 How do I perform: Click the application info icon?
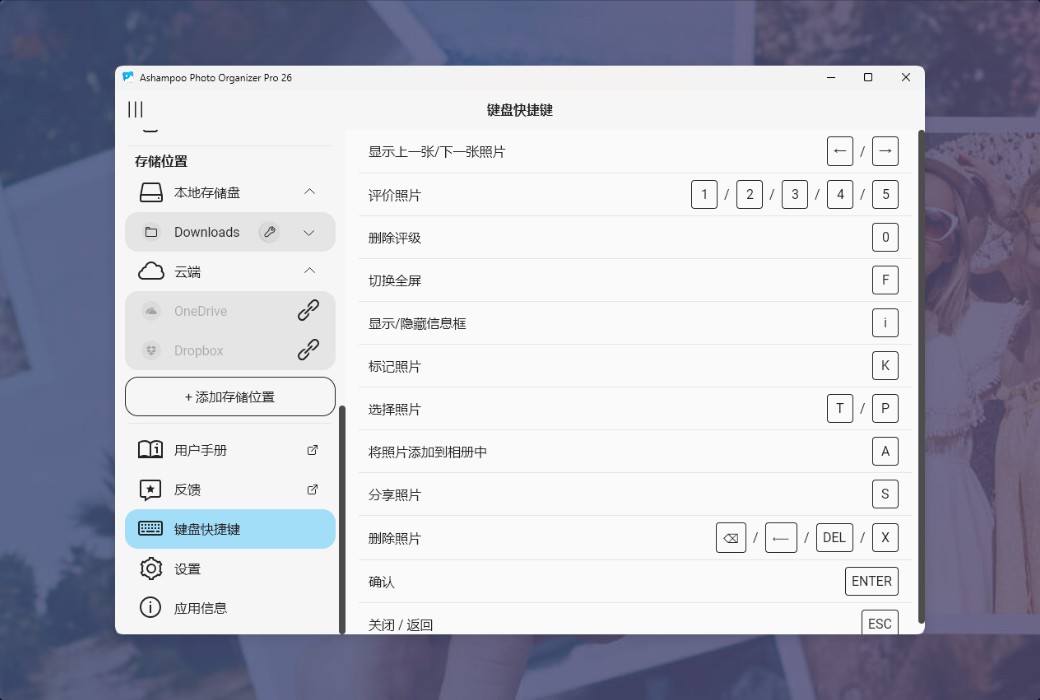150,607
